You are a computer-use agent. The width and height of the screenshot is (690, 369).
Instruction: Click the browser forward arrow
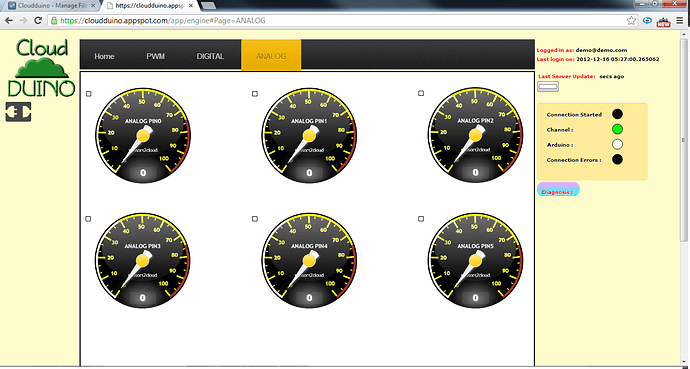(x=23, y=21)
